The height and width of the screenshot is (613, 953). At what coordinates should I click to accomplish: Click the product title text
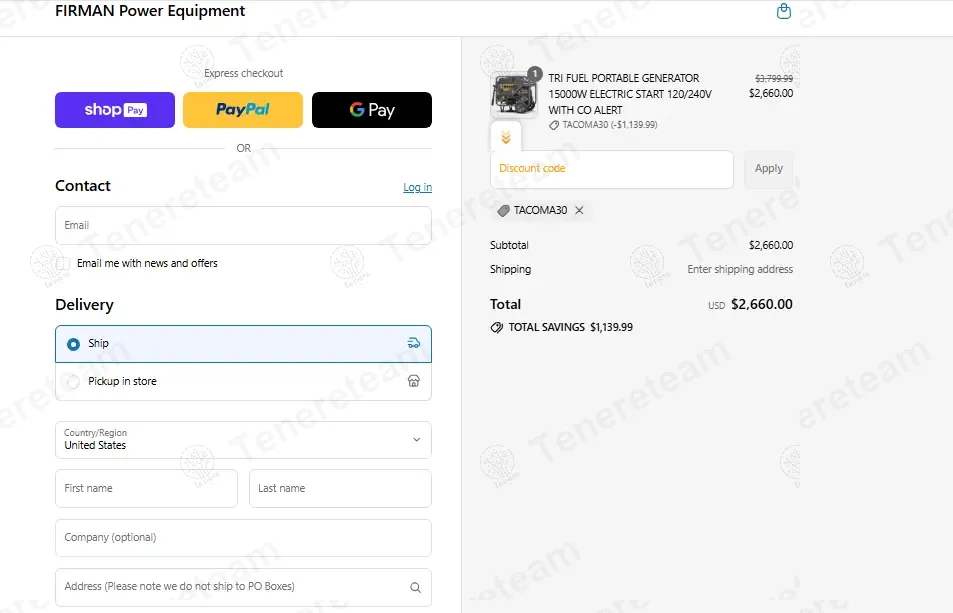click(x=630, y=94)
